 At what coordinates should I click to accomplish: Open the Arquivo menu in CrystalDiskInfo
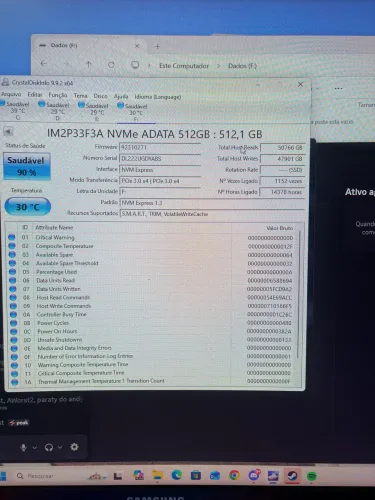pos(11,94)
